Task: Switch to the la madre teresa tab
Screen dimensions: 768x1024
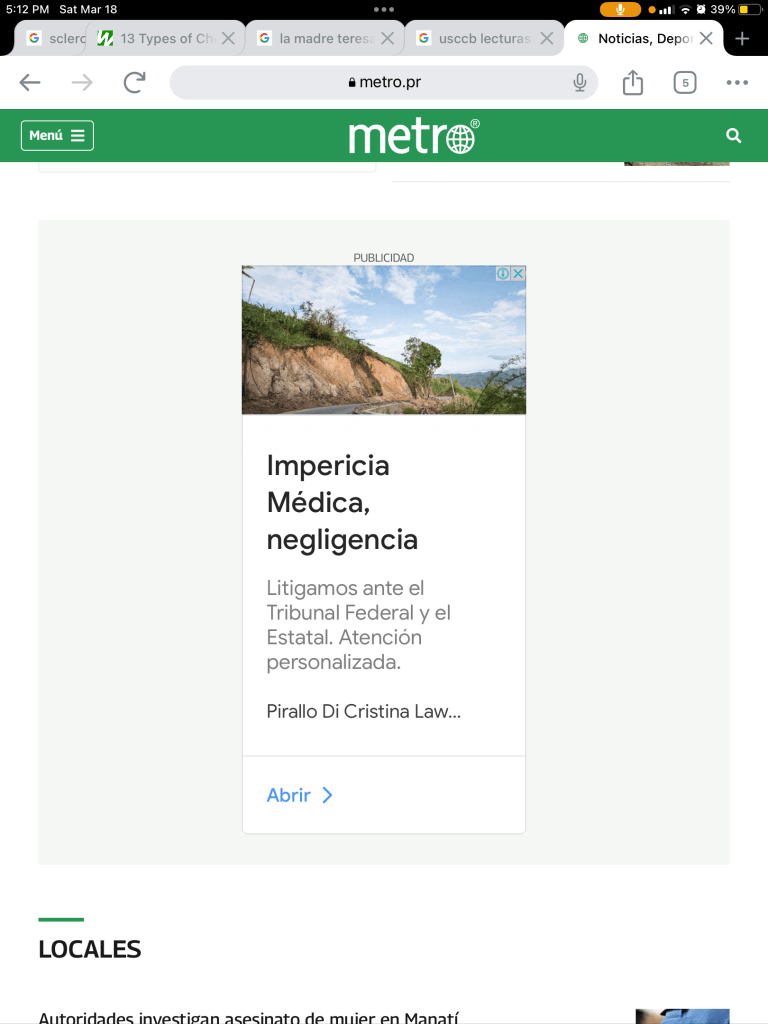Action: point(320,39)
